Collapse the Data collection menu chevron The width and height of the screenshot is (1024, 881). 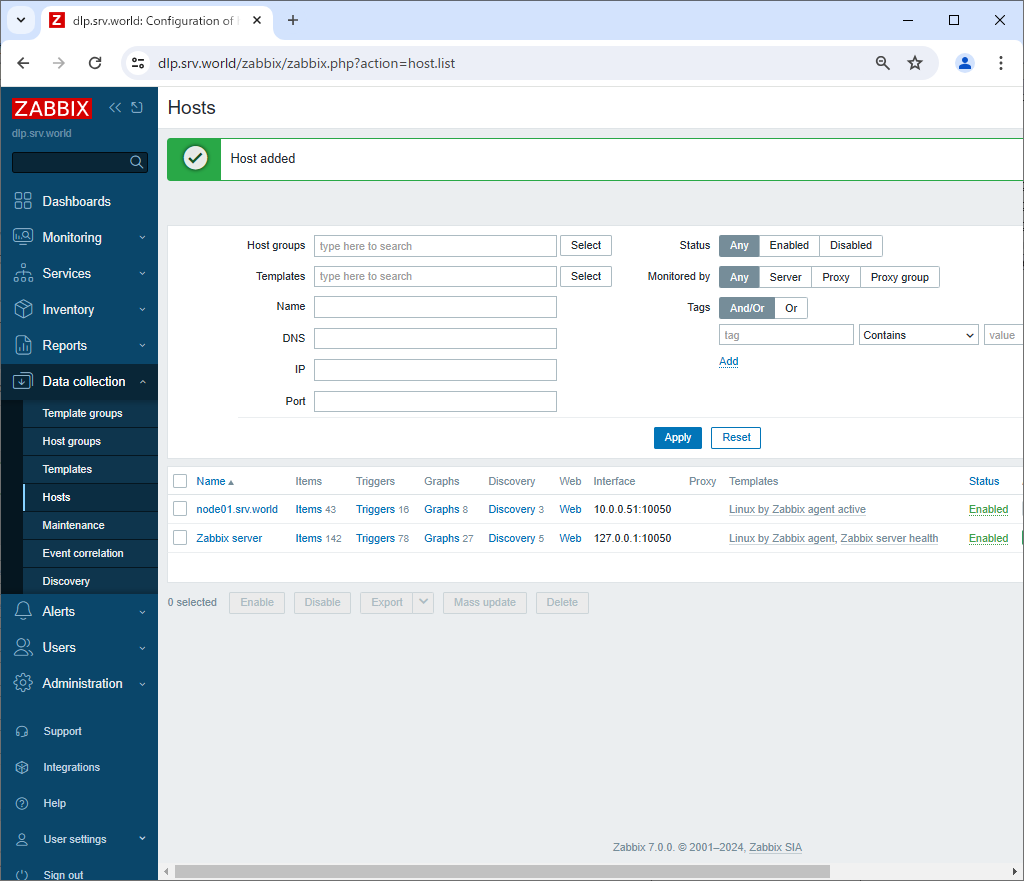[x=142, y=381]
